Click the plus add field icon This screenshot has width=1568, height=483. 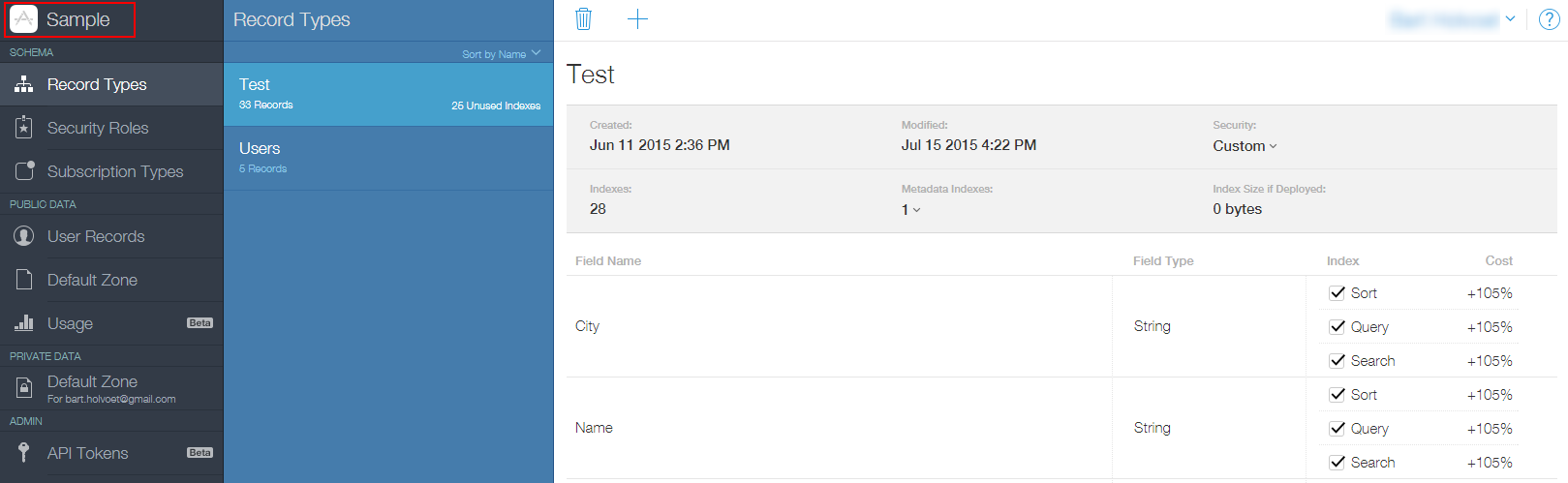(637, 19)
